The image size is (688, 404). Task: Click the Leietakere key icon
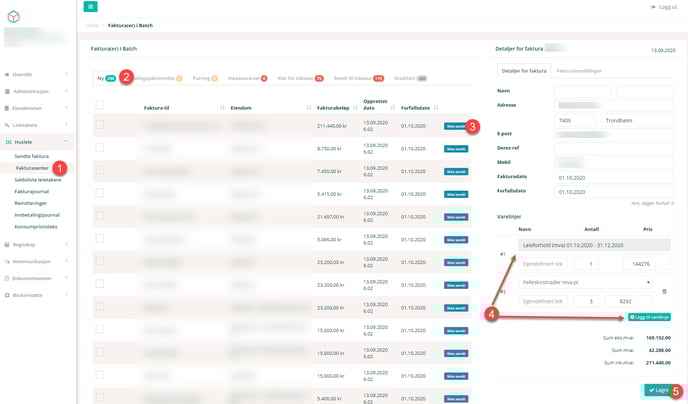(7, 125)
